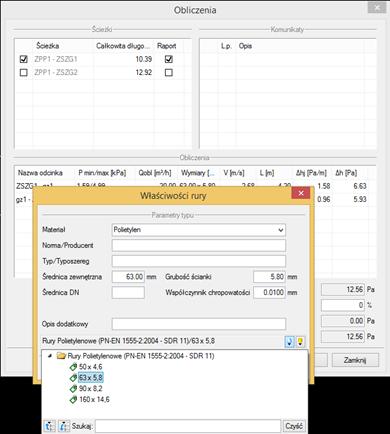
Task: Select pipe size 63 x 5,8
Action: click(x=90, y=378)
